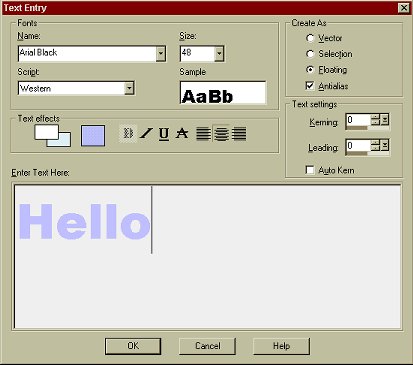The image size is (413, 365).
Task: Click the Hello text in entry area
Action: click(x=85, y=222)
